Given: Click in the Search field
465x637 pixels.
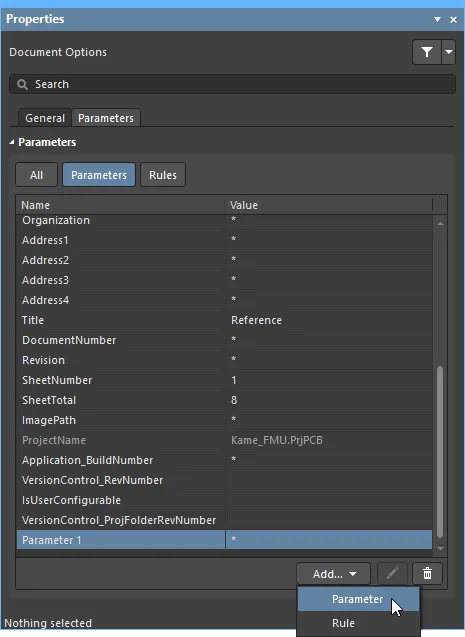Looking at the screenshot, I should (232, 84).
